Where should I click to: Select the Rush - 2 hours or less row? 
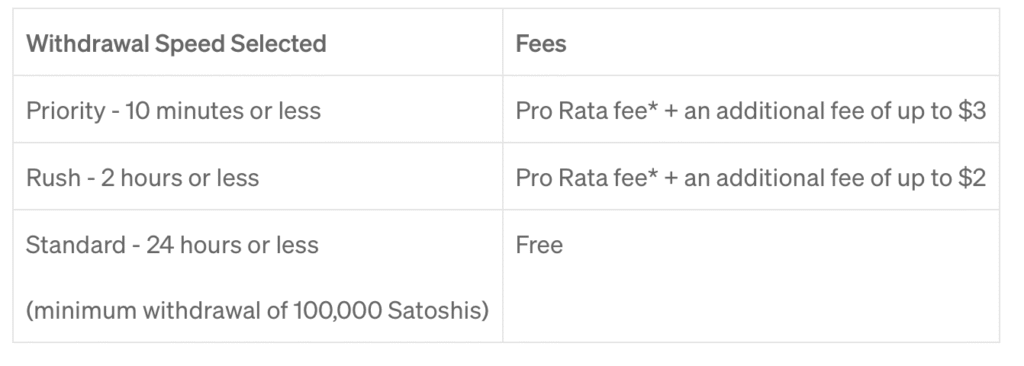tap(506, 176)
